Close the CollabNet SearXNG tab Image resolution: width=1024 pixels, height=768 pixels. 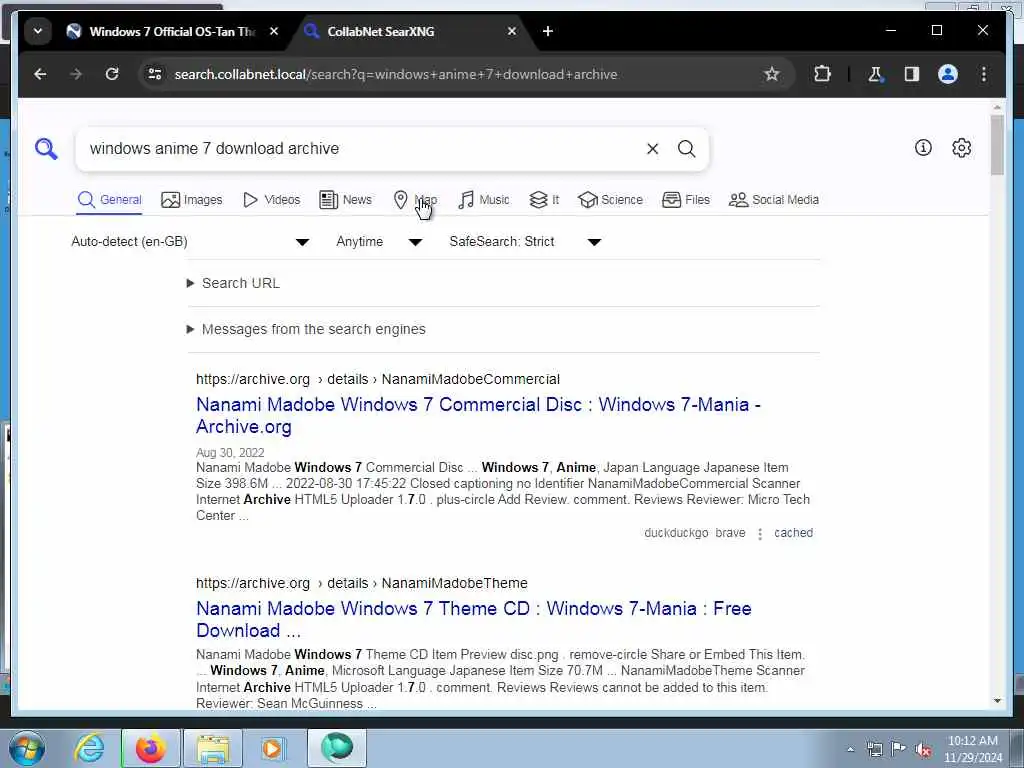click(x=512, y=31)
